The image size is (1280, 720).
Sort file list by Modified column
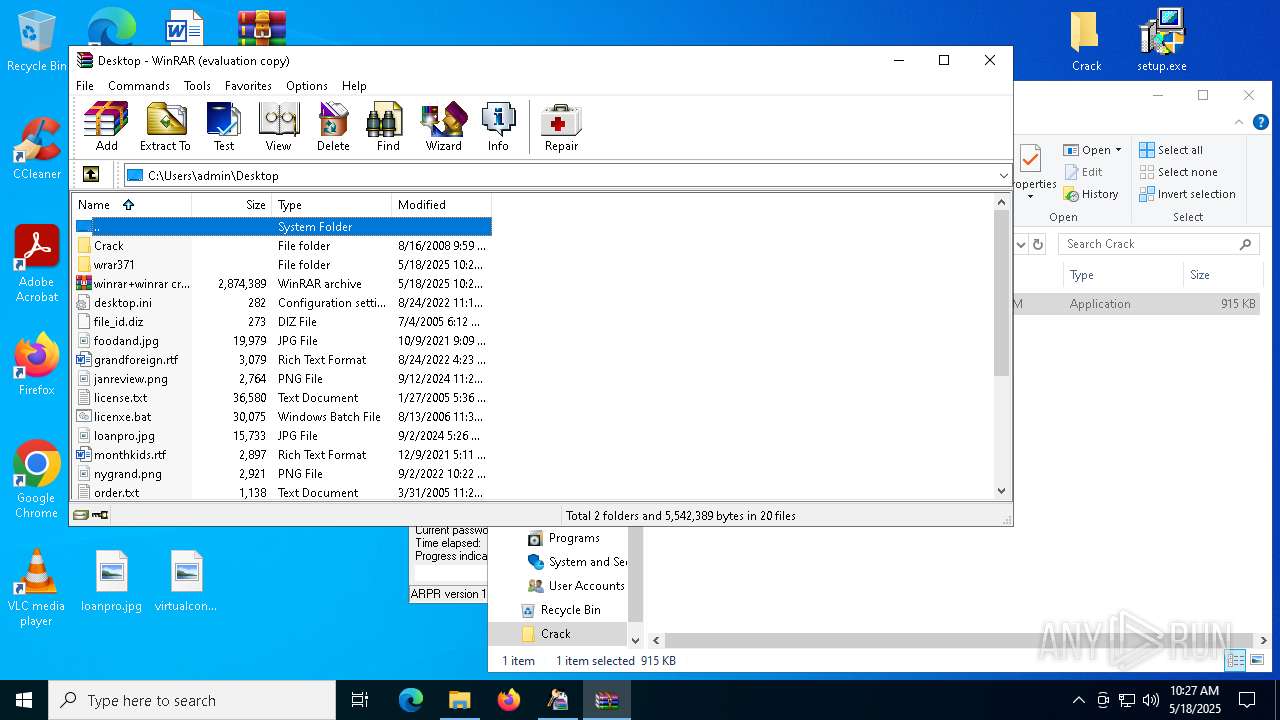441,205
